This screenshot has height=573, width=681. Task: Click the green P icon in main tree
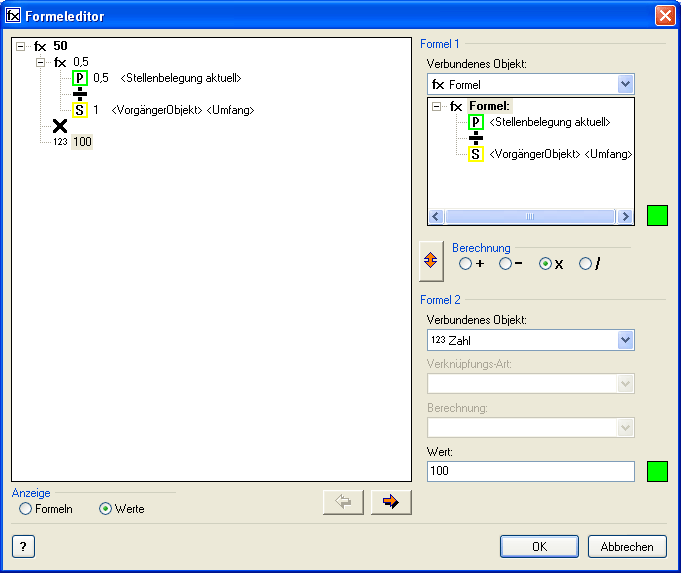(x=80, y=78)
